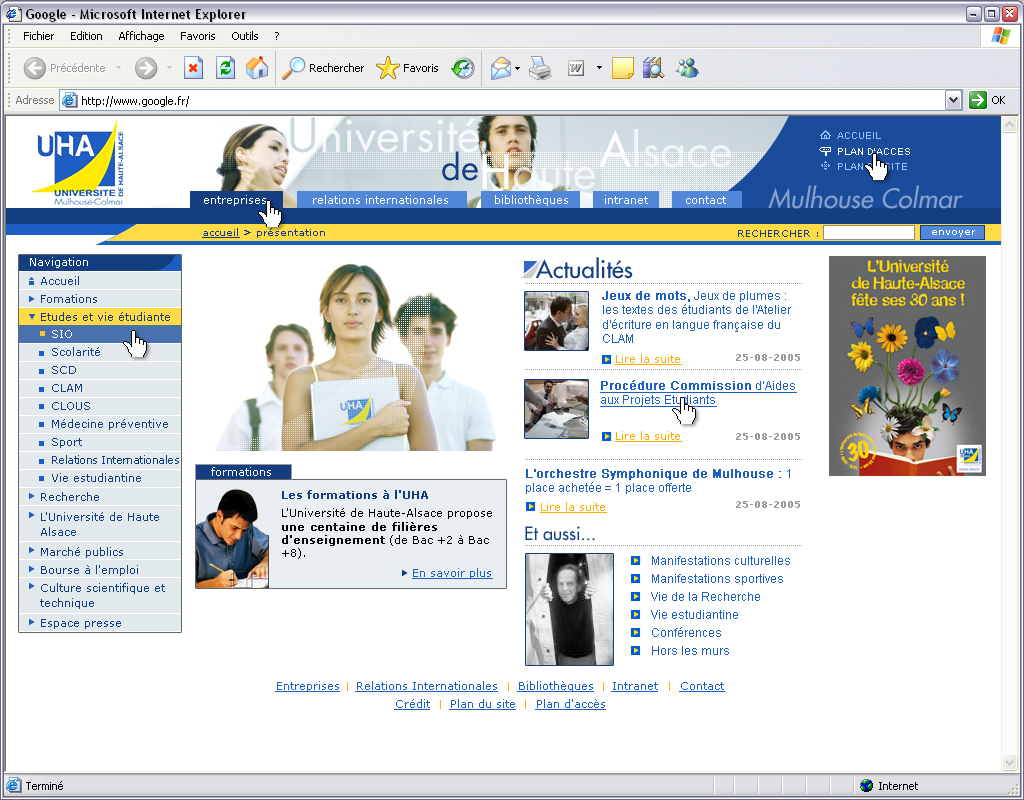The height and width of the screenshot is (800, 1024).
Task: Open the Affichage menu
Action: (x=141, y=36)
